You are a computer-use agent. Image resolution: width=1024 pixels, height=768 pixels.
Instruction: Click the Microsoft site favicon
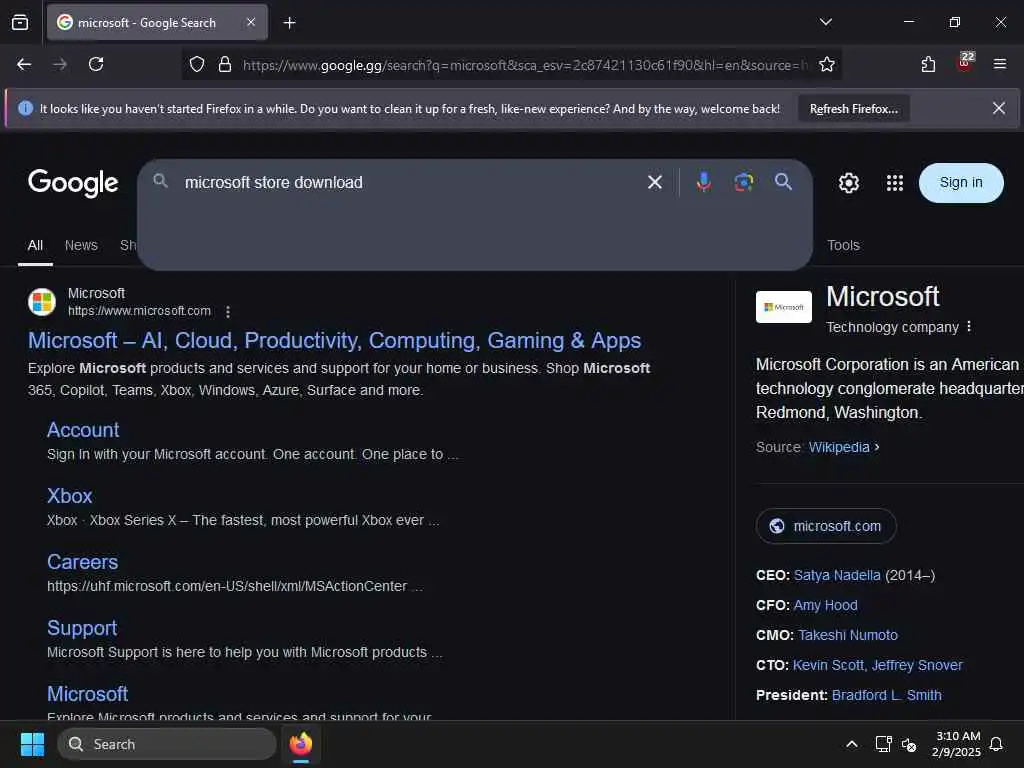click(x=42, y=302)
